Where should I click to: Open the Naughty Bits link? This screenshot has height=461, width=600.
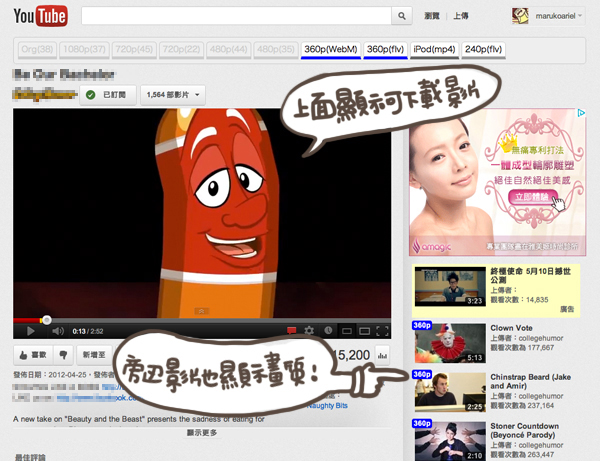(x=327, y=406)
